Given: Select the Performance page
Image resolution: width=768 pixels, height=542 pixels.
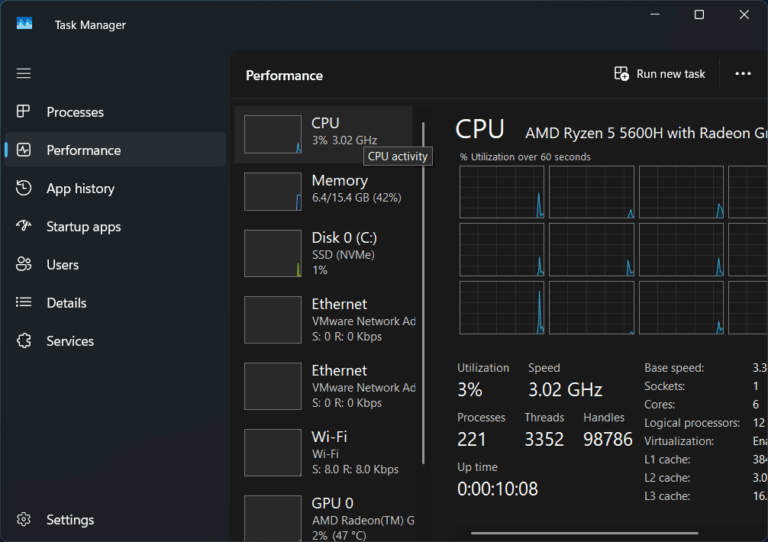Looking at the screenshot, I should (115, 150).
